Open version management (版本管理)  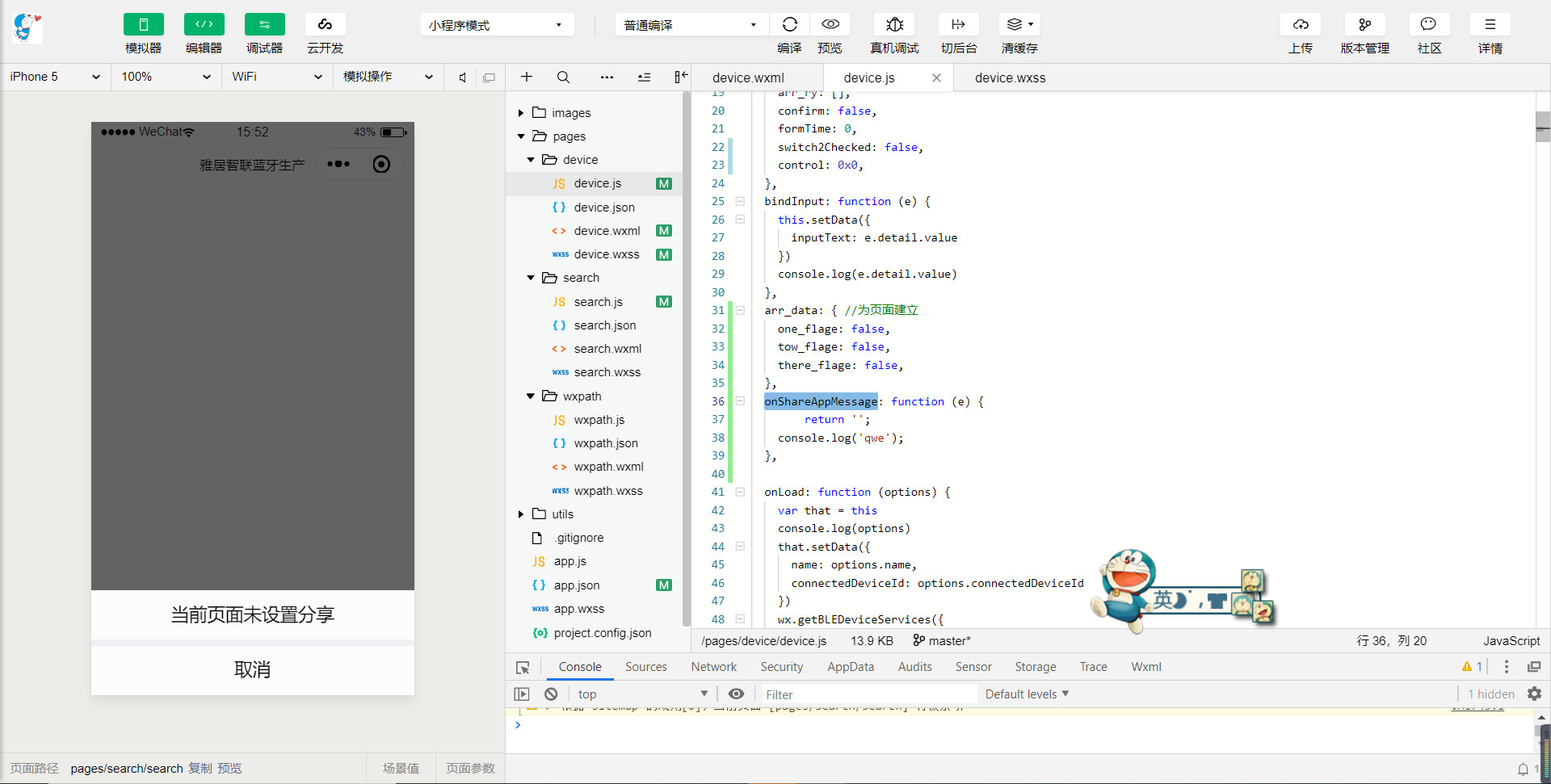coord(1365,24)
